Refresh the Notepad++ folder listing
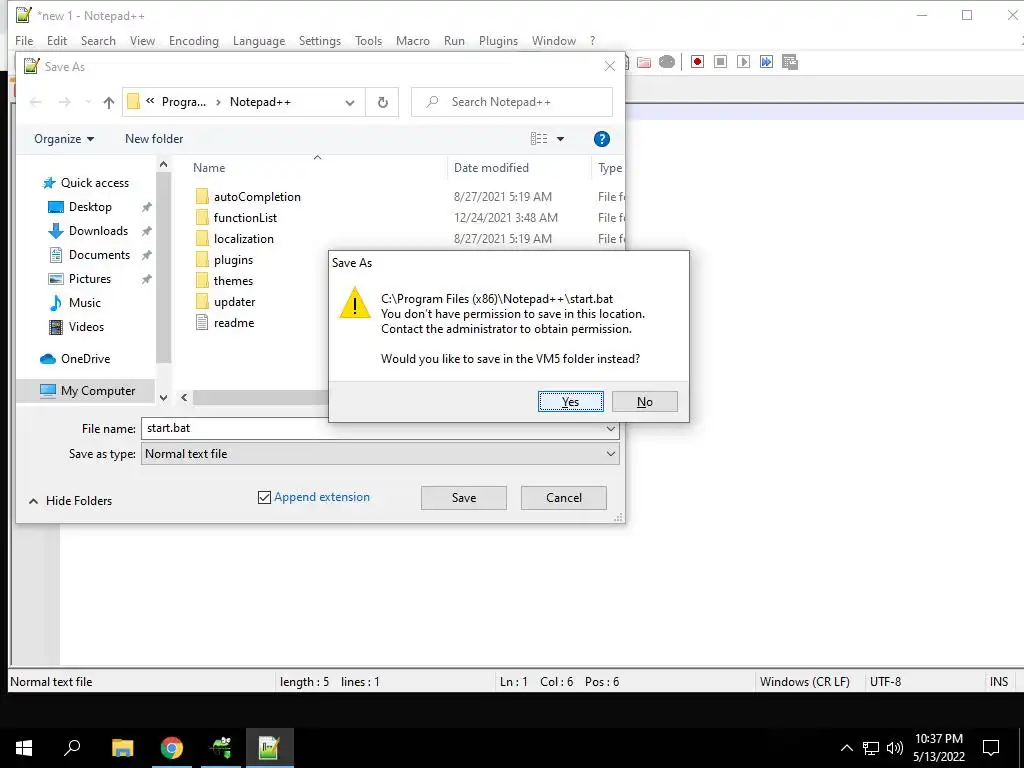1024x768 pixels. [x=383, y=103]
